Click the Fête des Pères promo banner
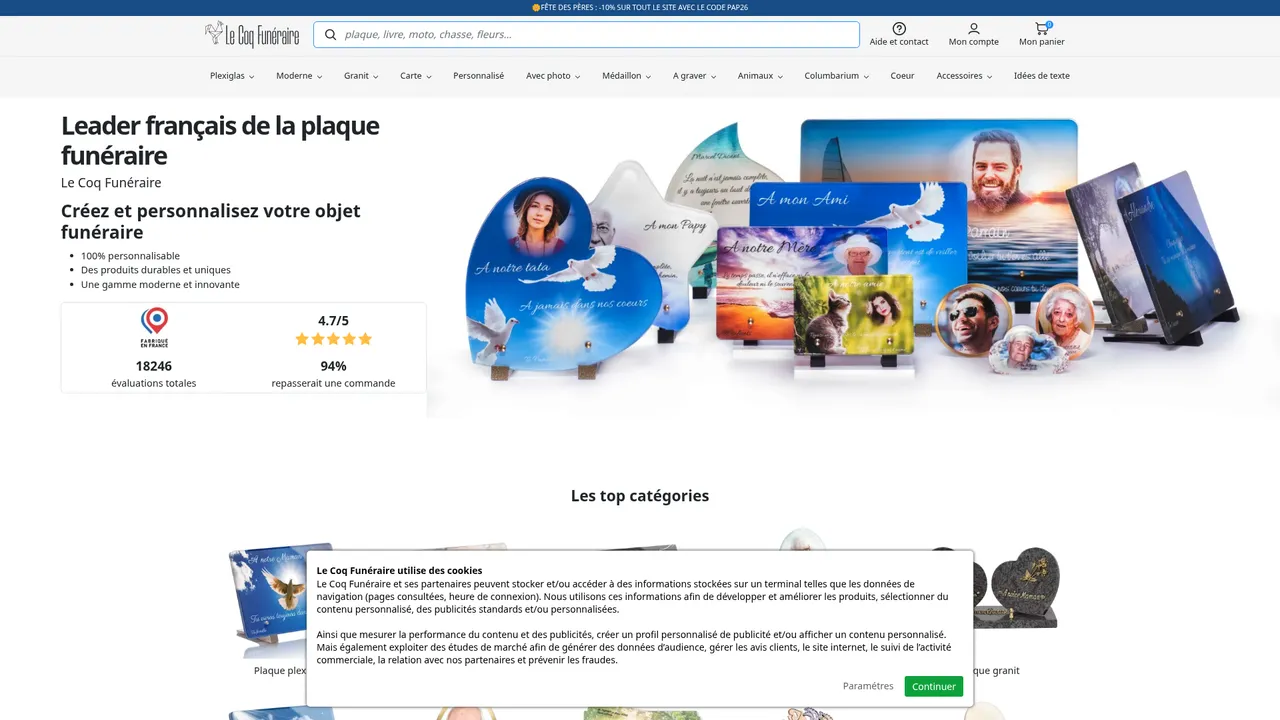The width and height of the screenshot is (1280, 720). (640, 7)
